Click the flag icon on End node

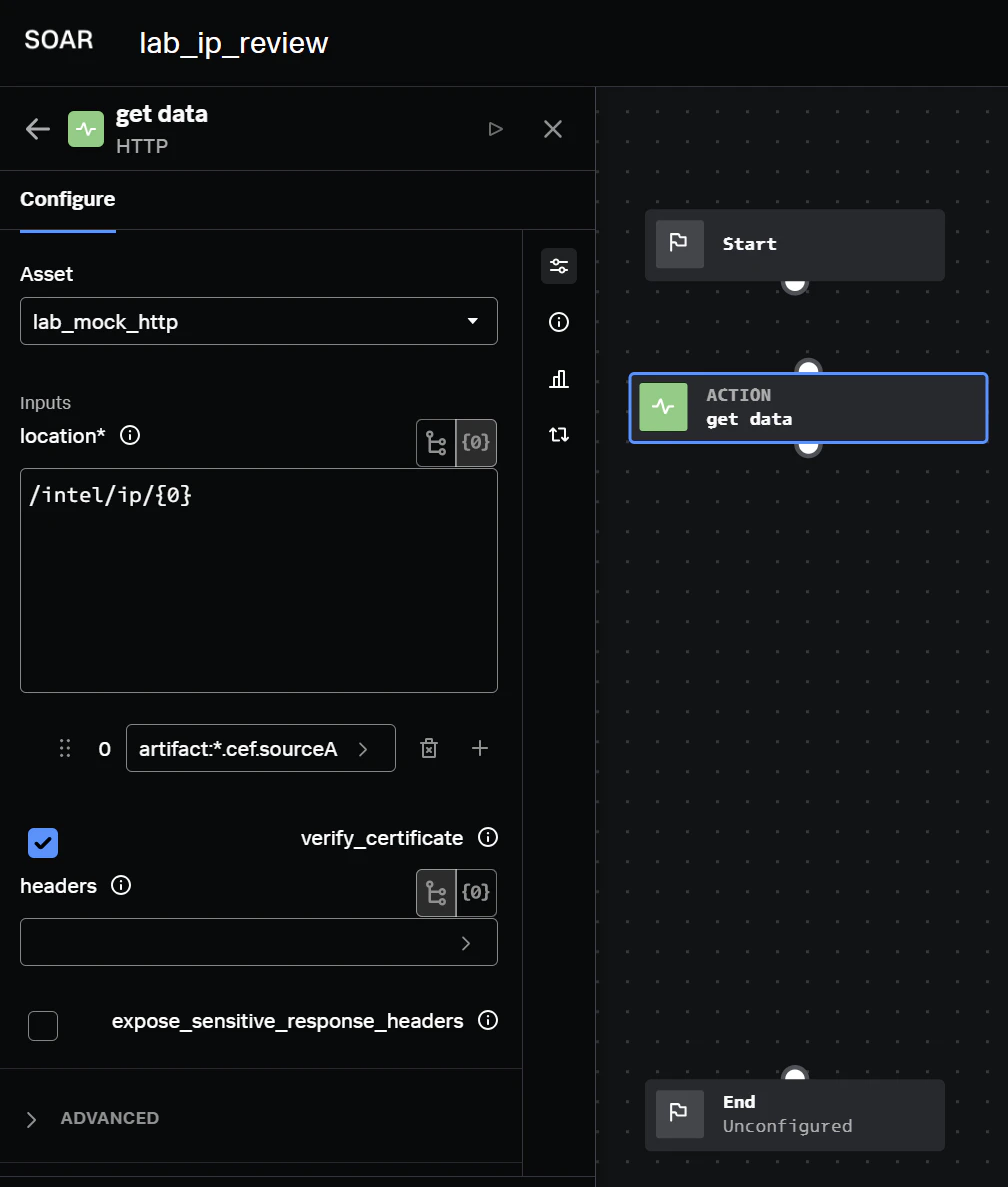(680, 1114)
